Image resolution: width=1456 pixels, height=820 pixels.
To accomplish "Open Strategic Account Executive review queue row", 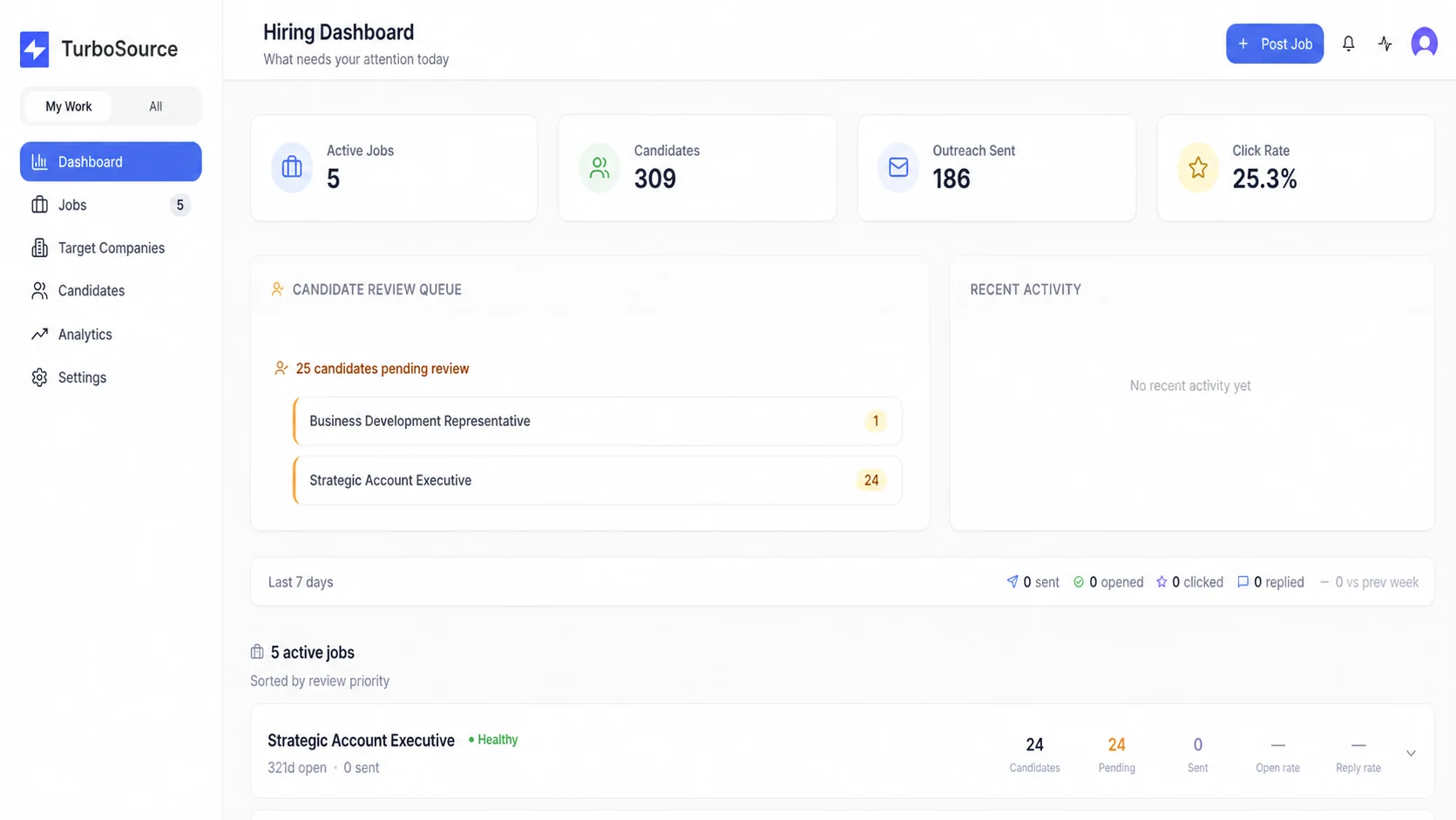I will [598, 480].
